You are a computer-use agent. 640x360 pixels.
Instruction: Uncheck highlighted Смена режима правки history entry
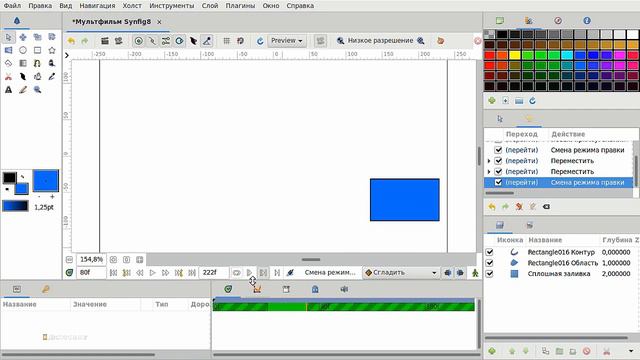click(x=498, y=182)
